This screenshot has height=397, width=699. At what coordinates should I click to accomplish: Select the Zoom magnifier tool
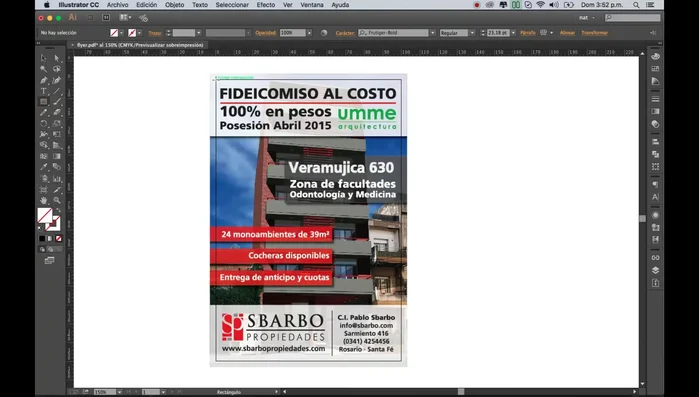pyautogui.click(x=57, y=201)
